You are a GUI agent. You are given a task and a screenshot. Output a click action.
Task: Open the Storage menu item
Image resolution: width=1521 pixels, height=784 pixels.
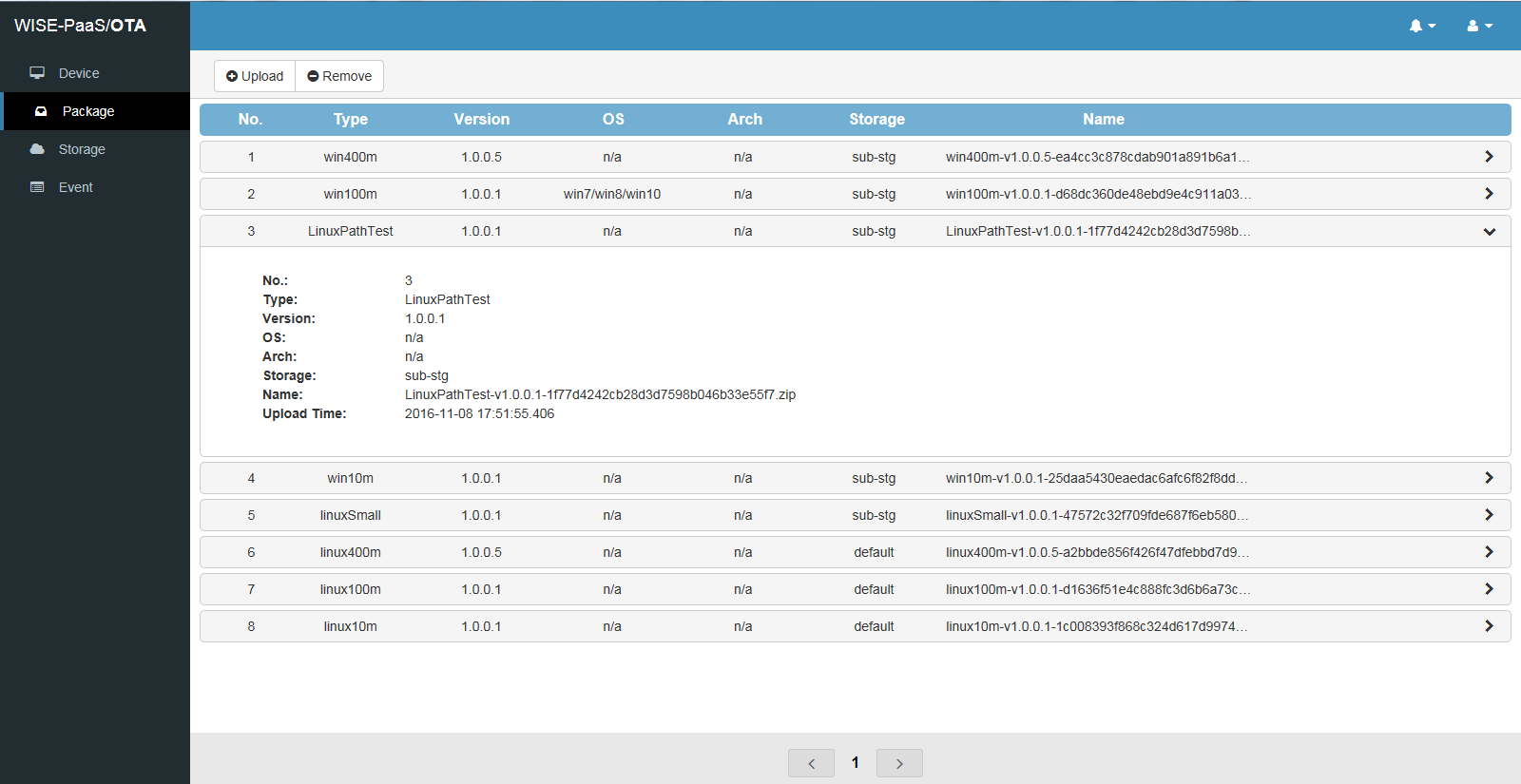tap(82, 149)
